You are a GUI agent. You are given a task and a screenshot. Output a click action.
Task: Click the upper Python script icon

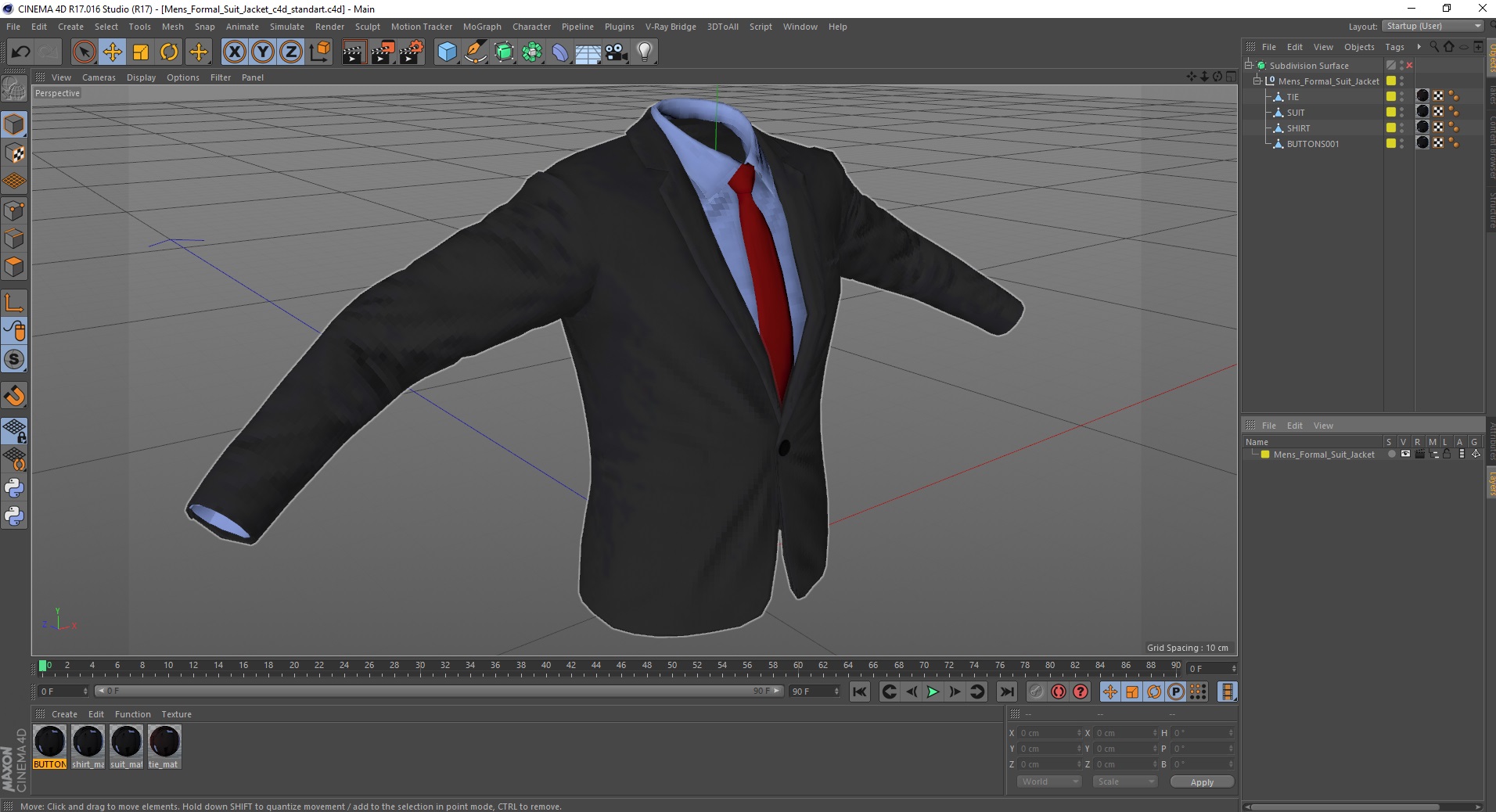[14, 488]
